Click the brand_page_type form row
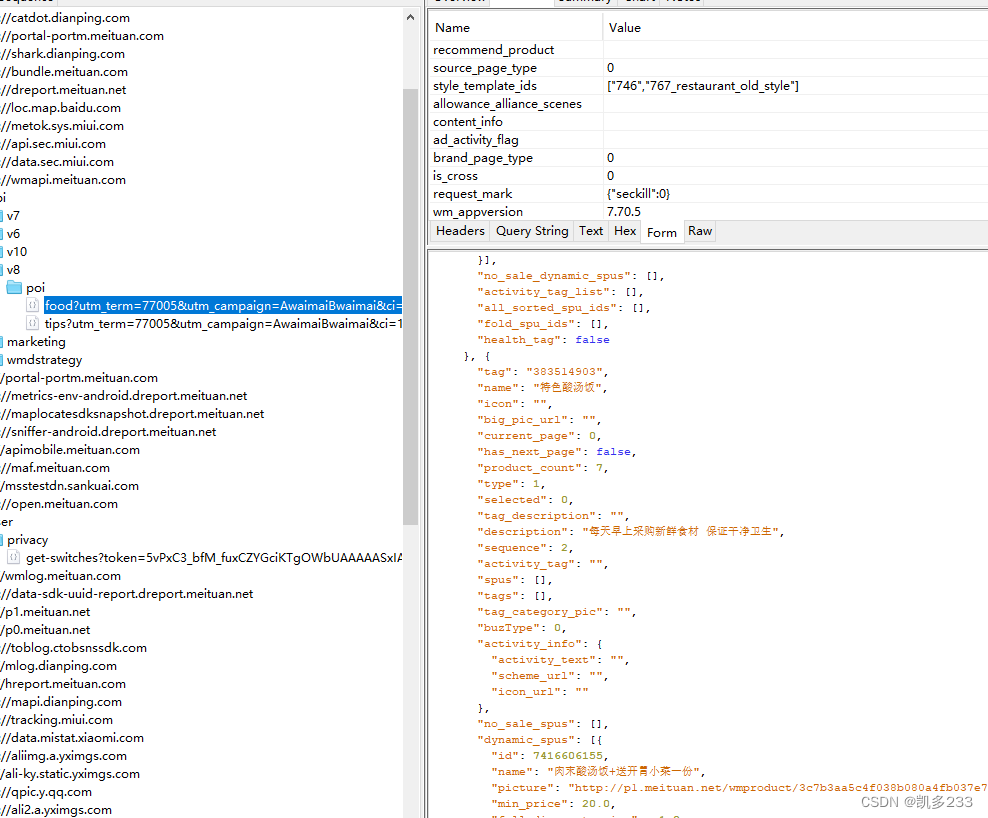Screen dimensions: 988x818 click(x=709, y=158)
